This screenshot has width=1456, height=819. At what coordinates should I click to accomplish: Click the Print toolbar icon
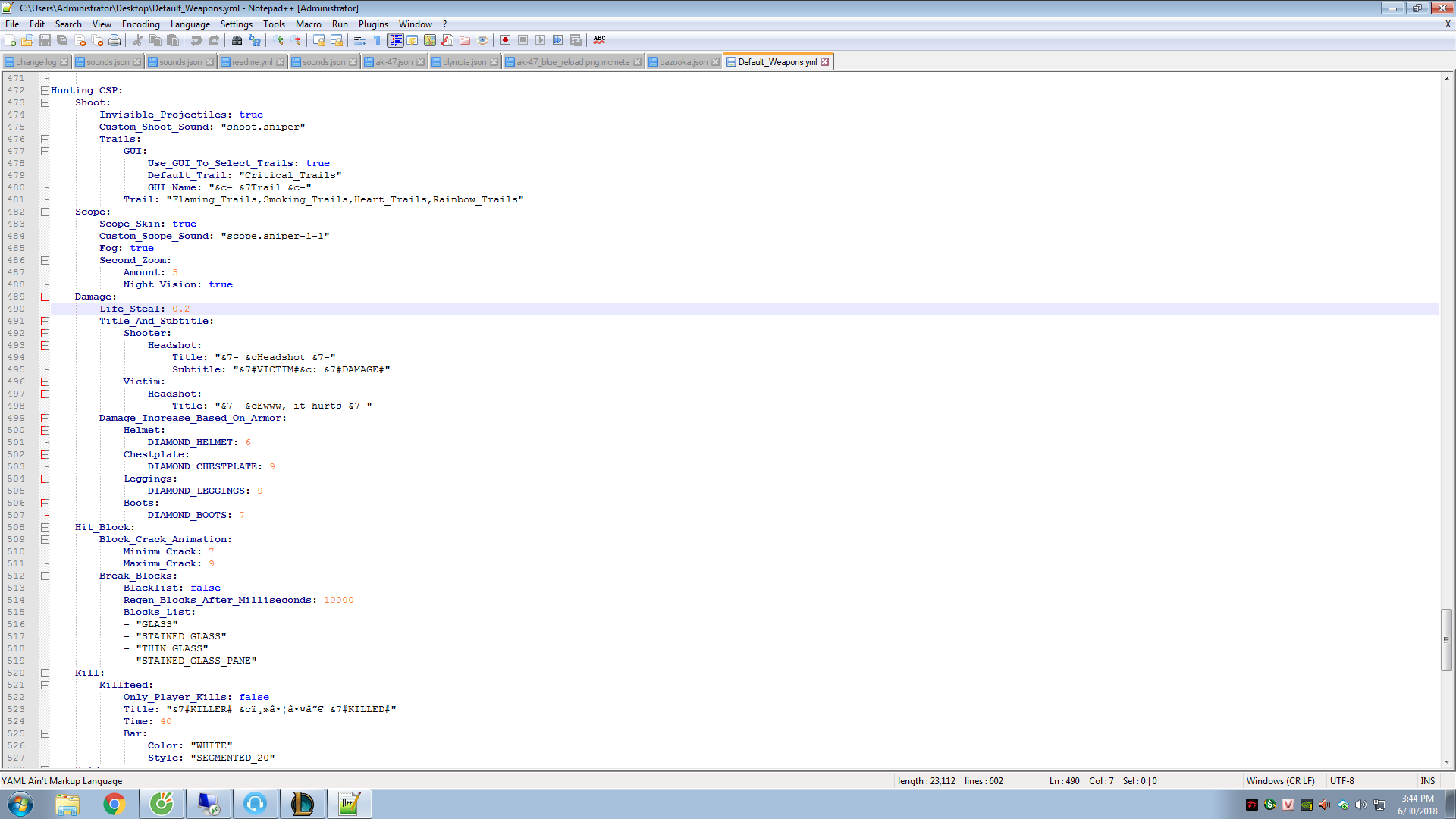tap(115, 40)
